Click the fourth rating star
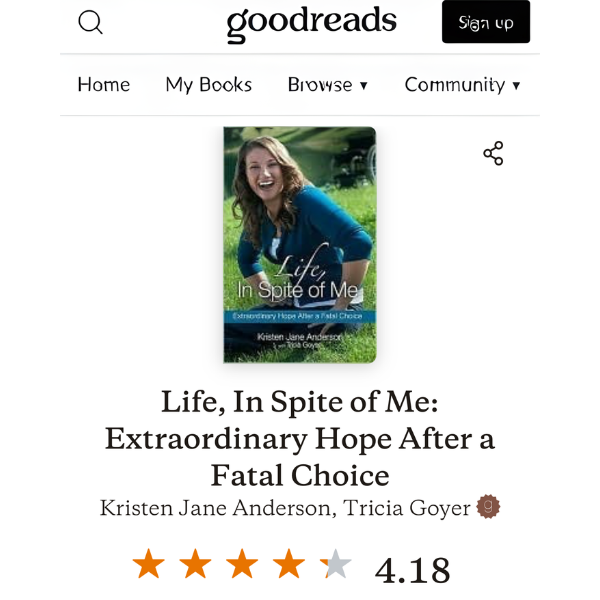Image resolution: width=600 pixels, height=600 pixels. [x=289, y=565]
